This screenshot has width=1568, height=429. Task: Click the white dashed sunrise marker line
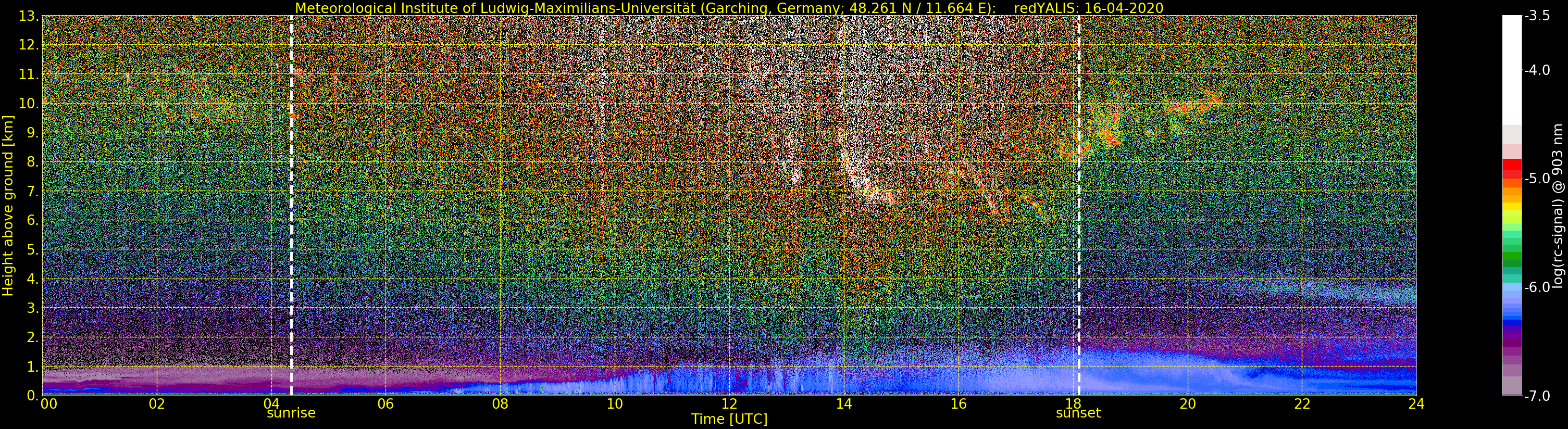tap(291, 205)
